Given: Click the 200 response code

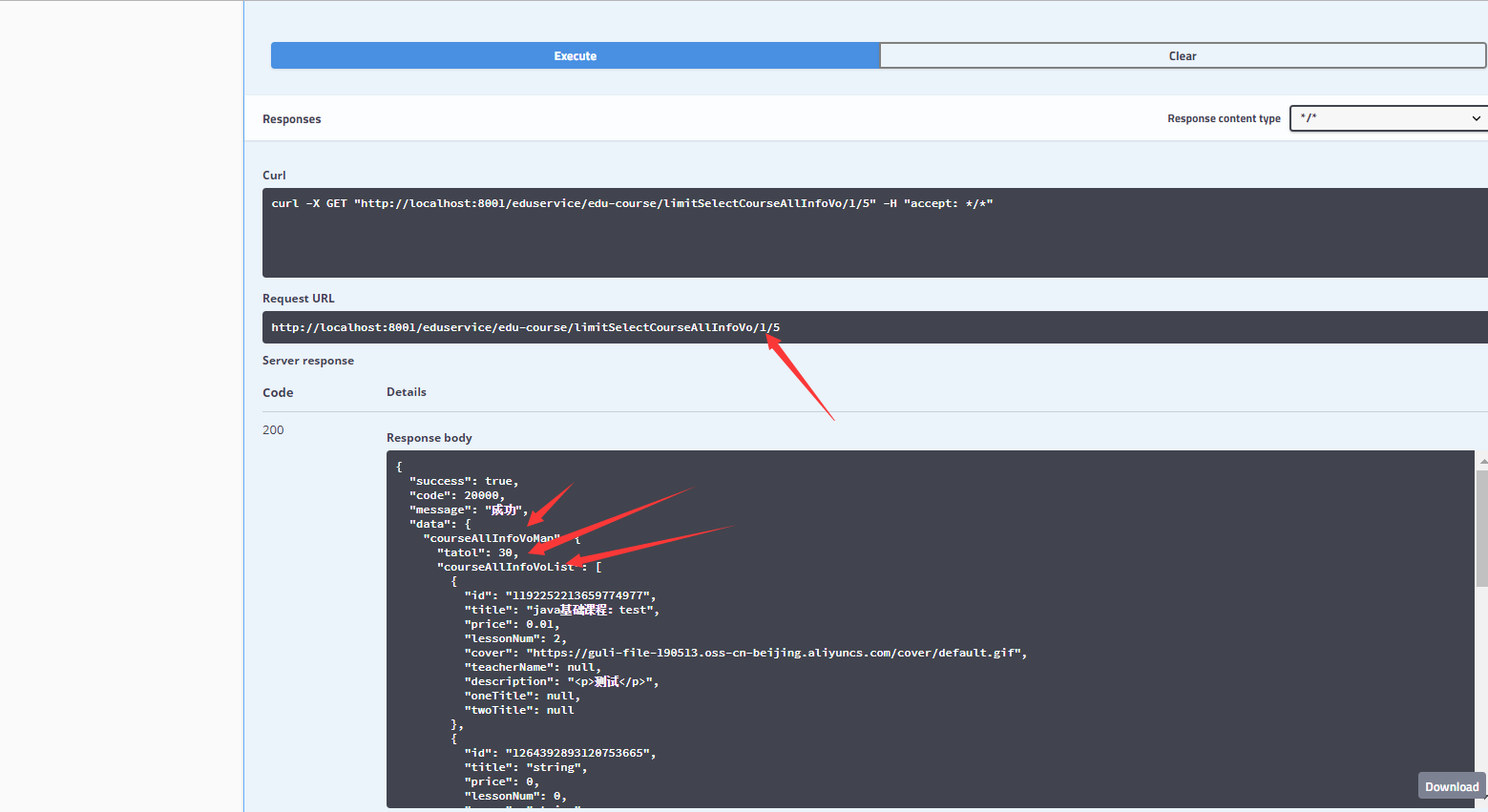Looking at the screenshot, I should pos(273,430).
